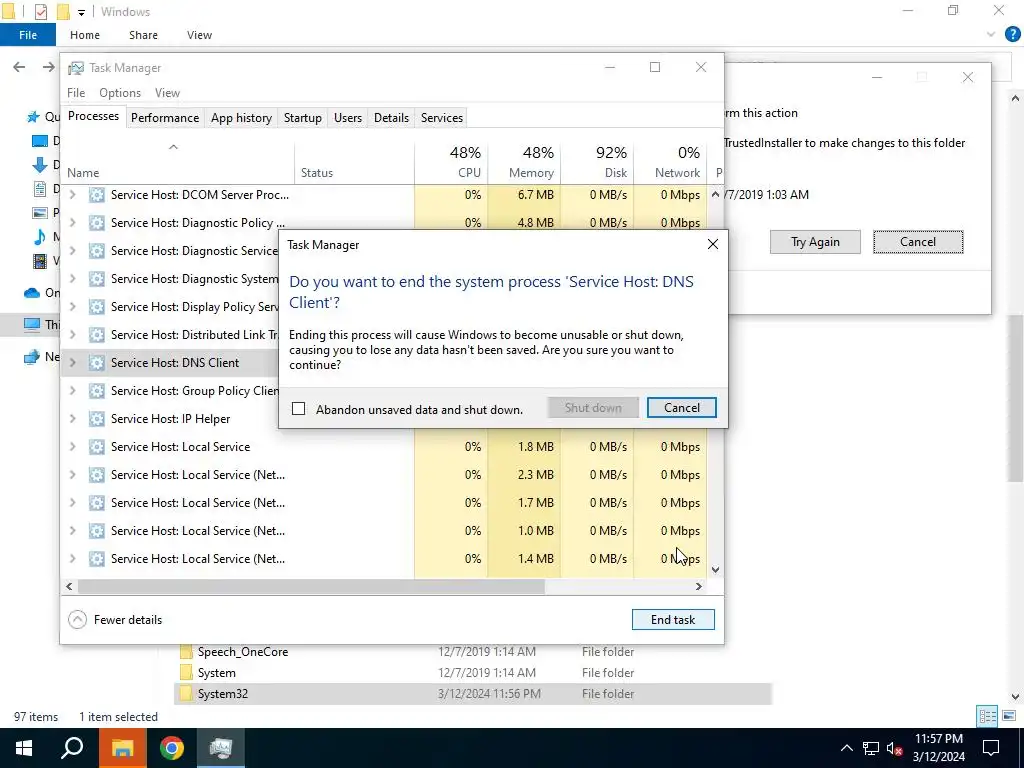This screenshot has width=1024, height=768.
Task: Expand Service Host: DCOM Server Process row
Action: click(x=72, y=195)
